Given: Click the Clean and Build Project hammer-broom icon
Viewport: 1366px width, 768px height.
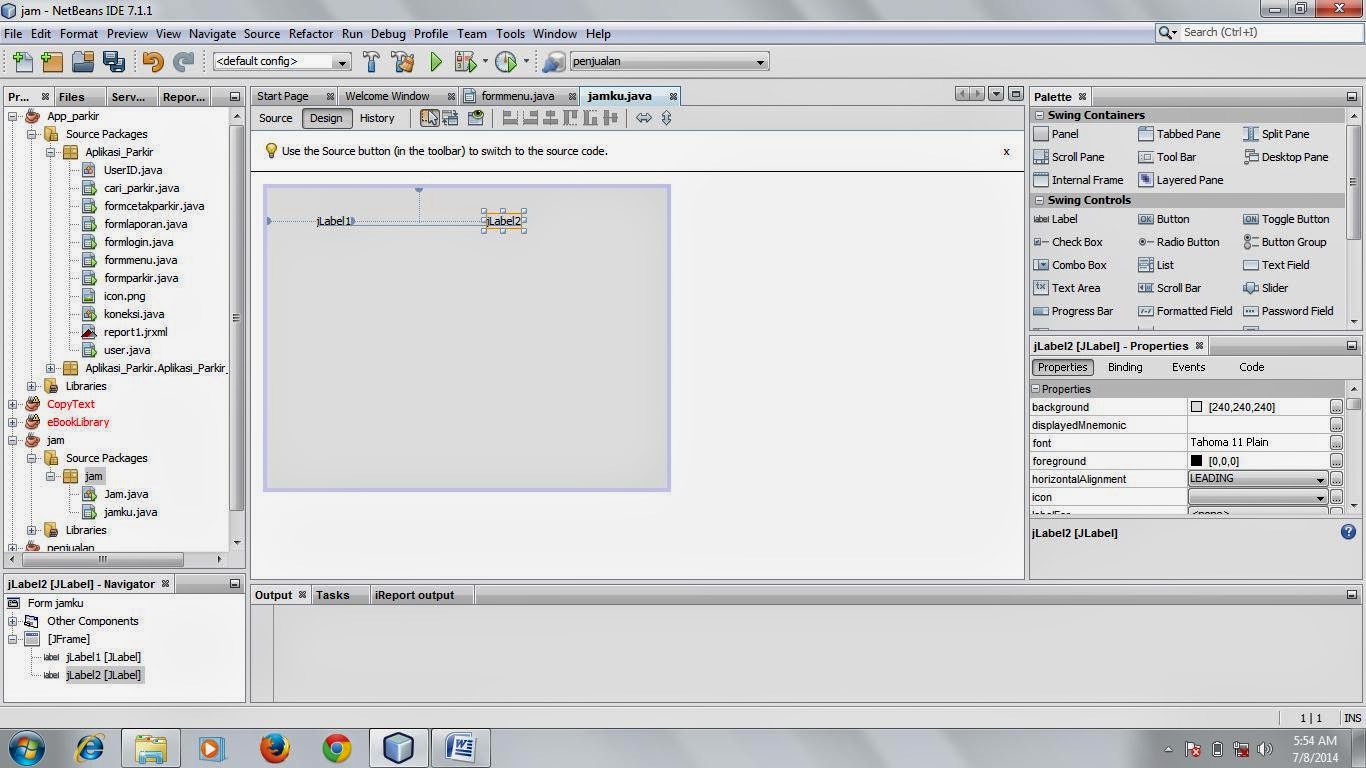Looking at the screenshot, I should point(402,61).
